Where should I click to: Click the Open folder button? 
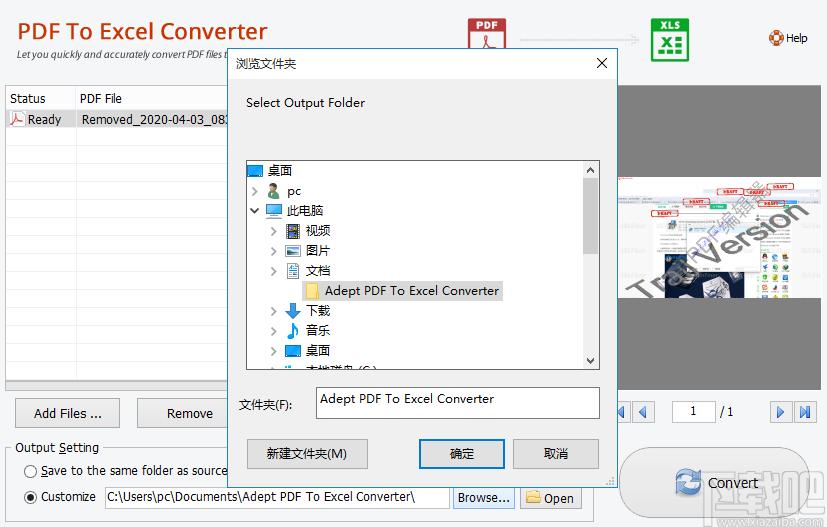point(551,497)
